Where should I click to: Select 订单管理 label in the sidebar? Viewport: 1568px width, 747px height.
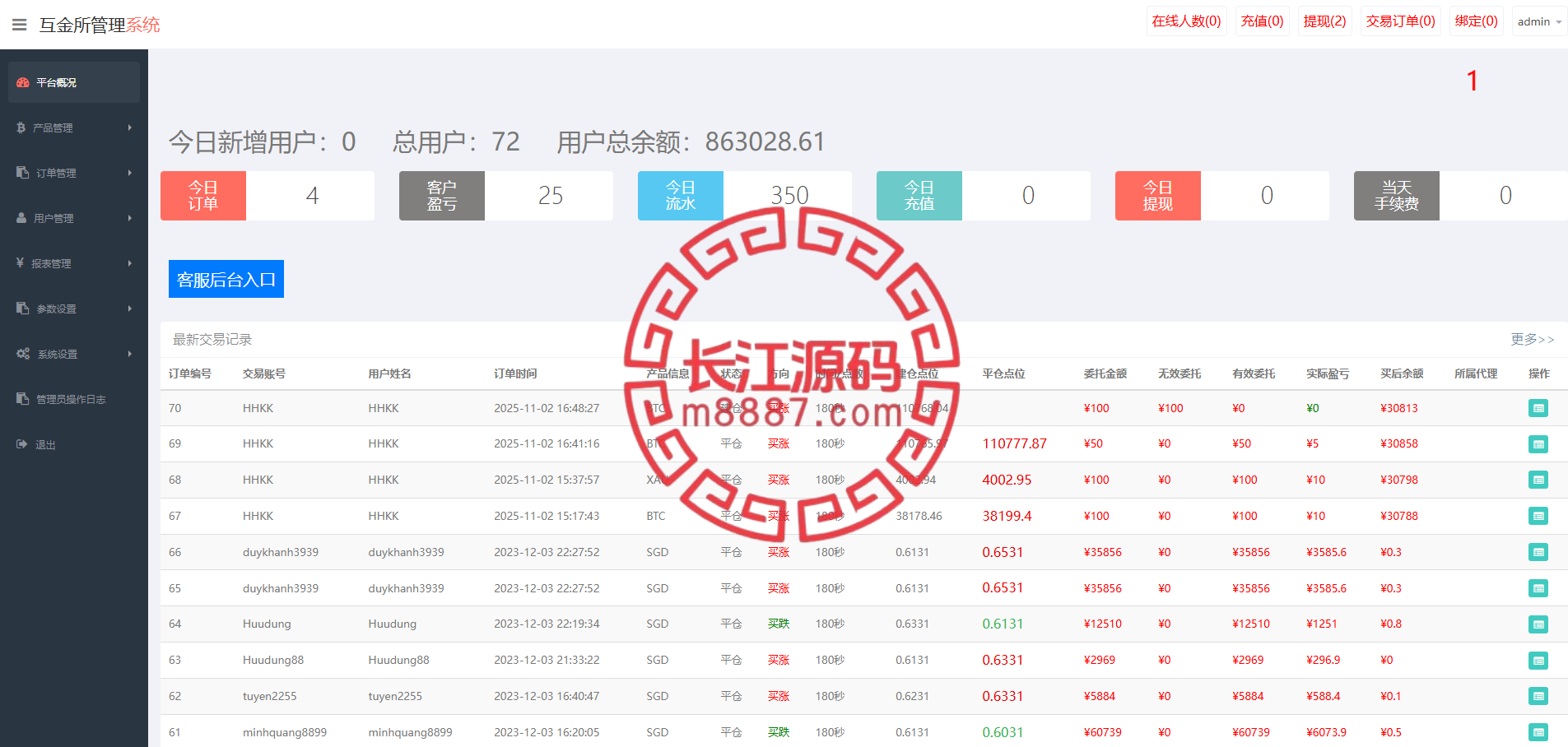[x=56, y=174]
